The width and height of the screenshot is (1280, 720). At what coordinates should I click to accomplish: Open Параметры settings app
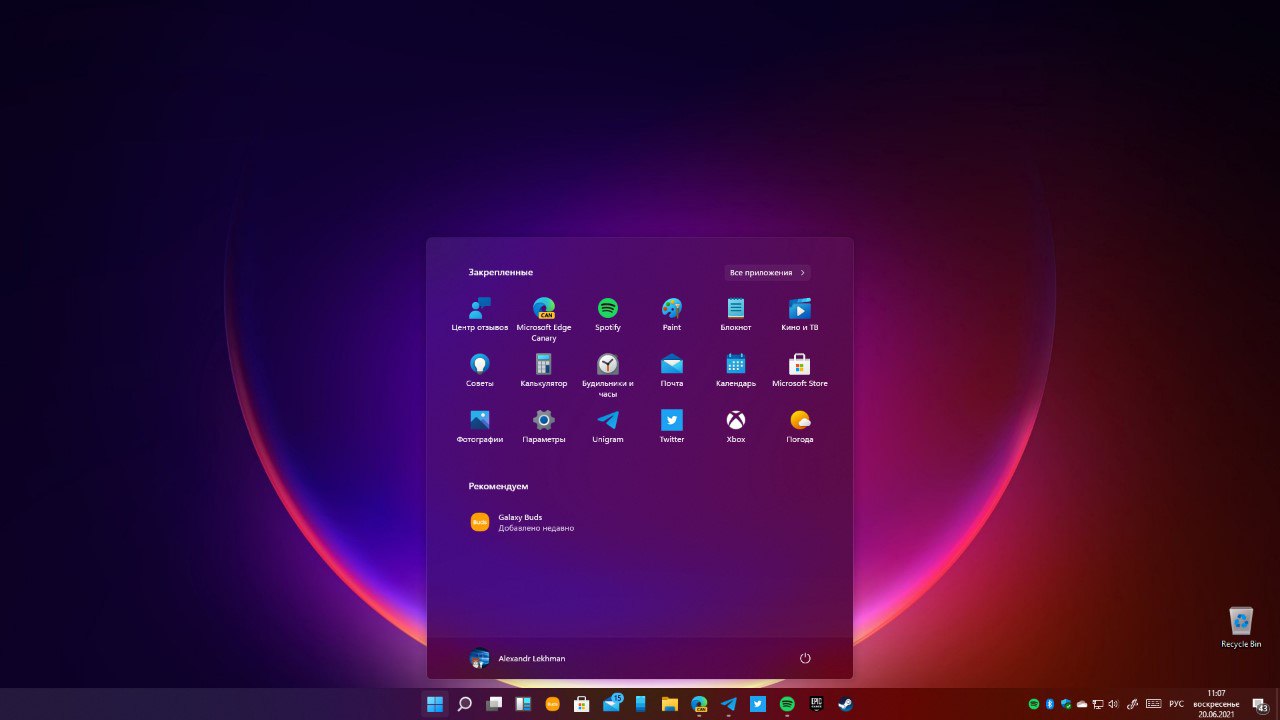click(544, 426)
